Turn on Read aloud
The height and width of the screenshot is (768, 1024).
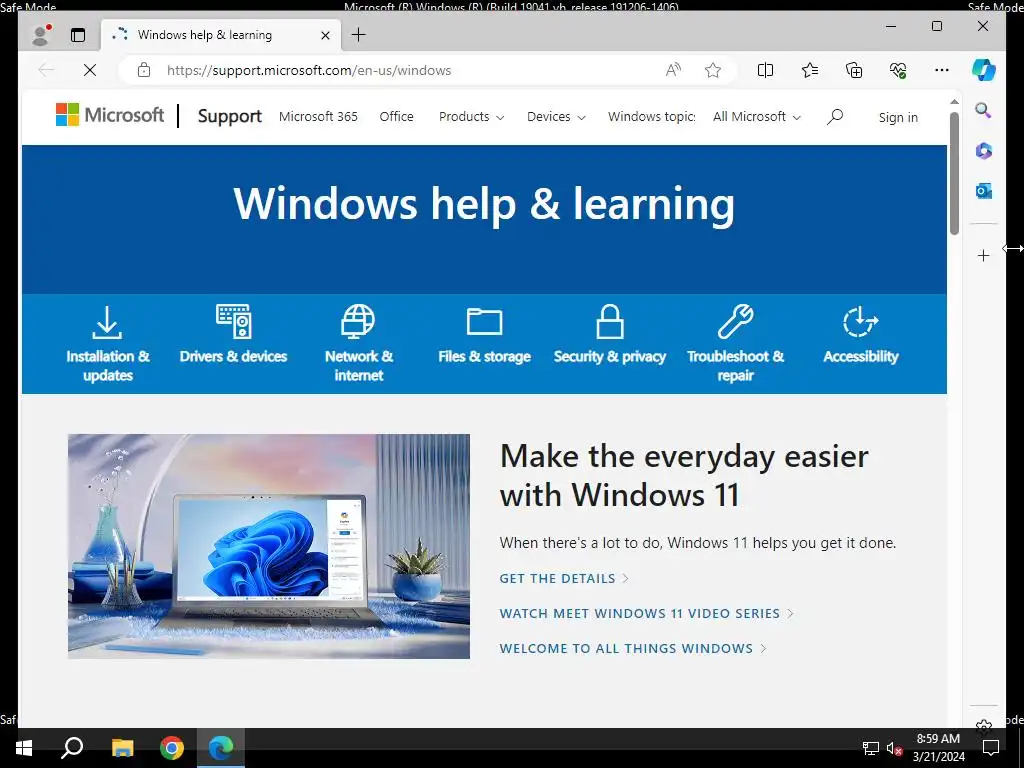[673, 70]
